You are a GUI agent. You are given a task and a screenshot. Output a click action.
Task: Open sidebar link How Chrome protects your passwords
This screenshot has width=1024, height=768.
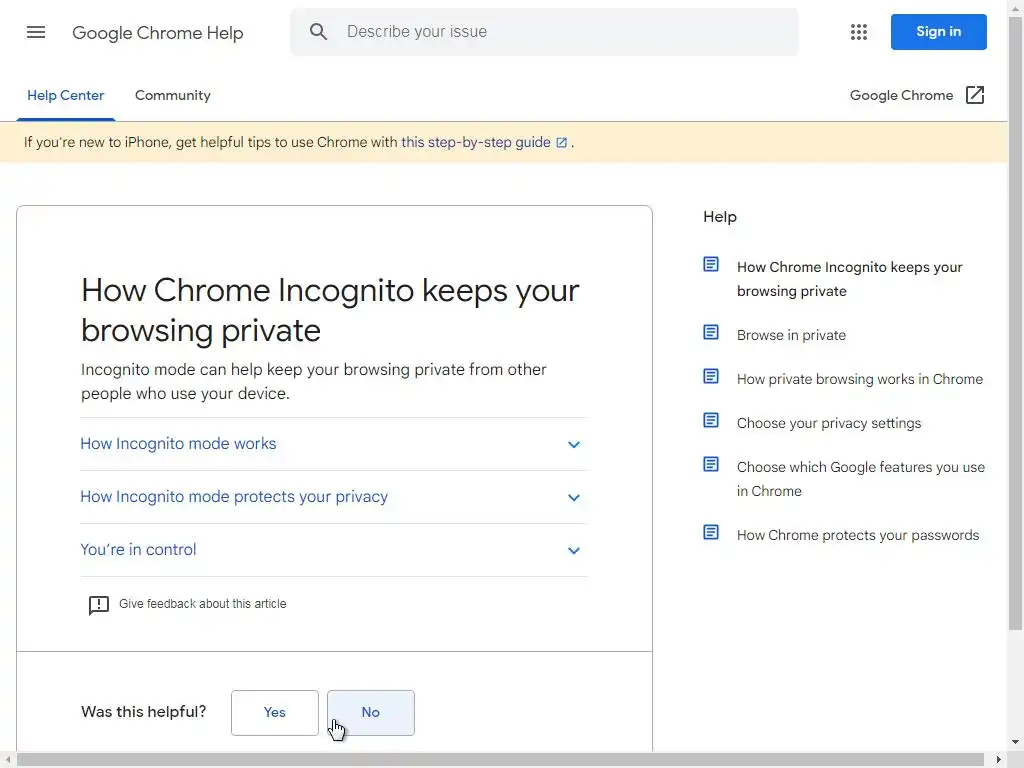click(x=857, y=535)
